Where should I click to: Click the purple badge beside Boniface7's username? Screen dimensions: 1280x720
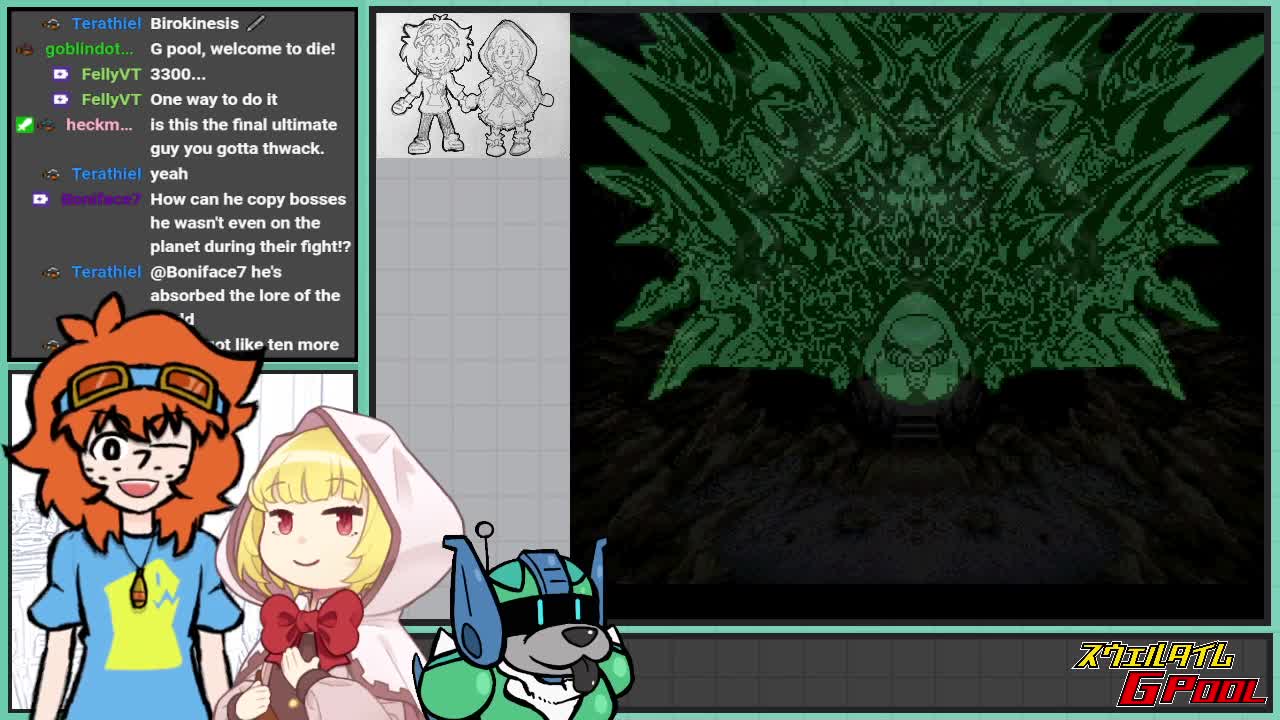pos(40,199)
